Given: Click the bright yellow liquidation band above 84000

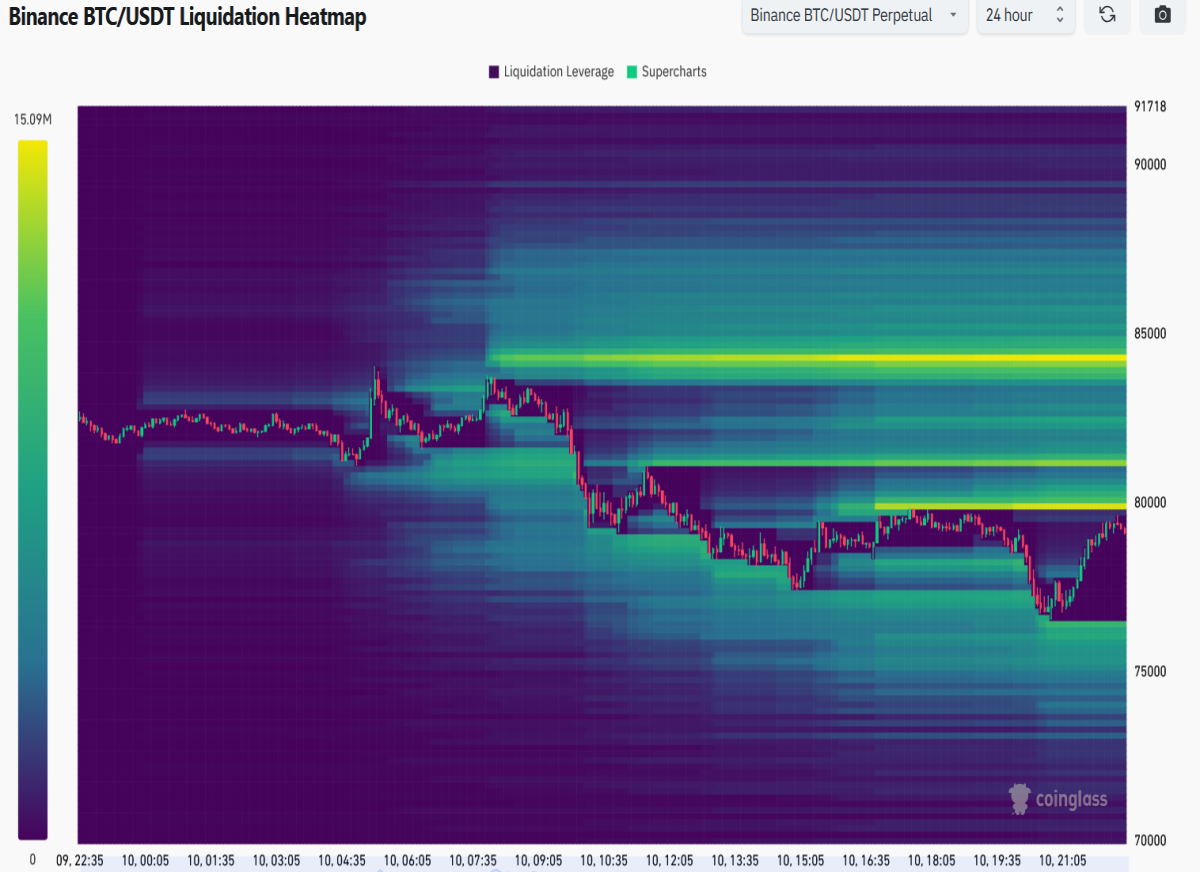Looking at the screenshot, I should 806,358.
